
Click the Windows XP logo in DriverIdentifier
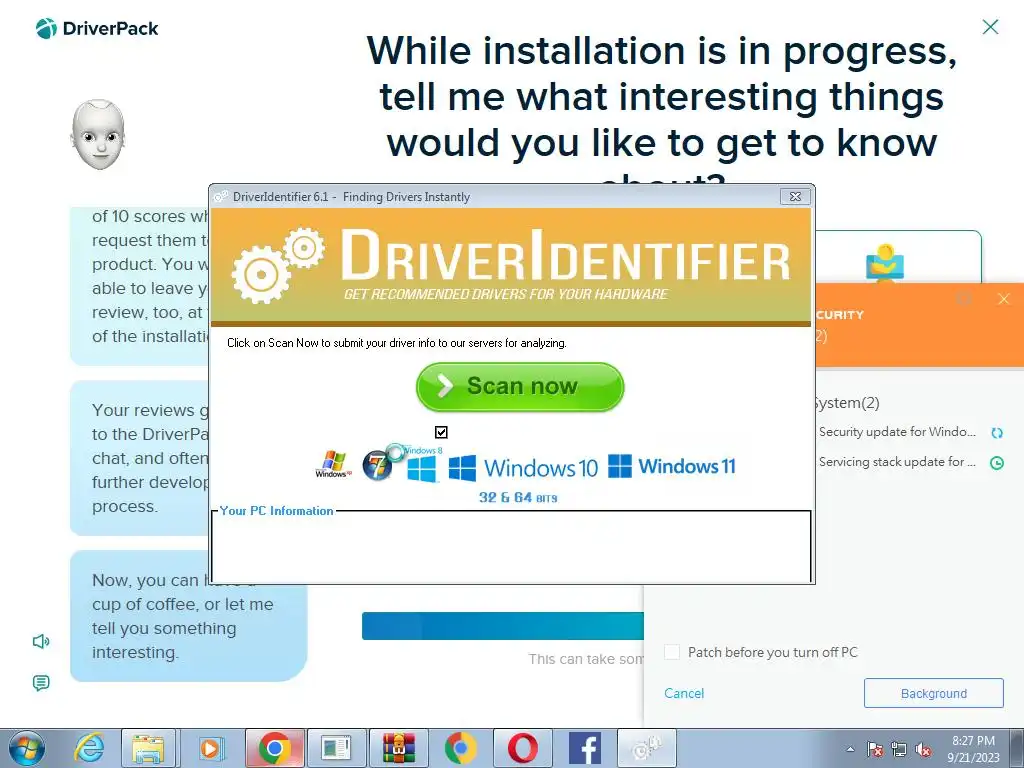pyautogui.click(x=333, y=464)
